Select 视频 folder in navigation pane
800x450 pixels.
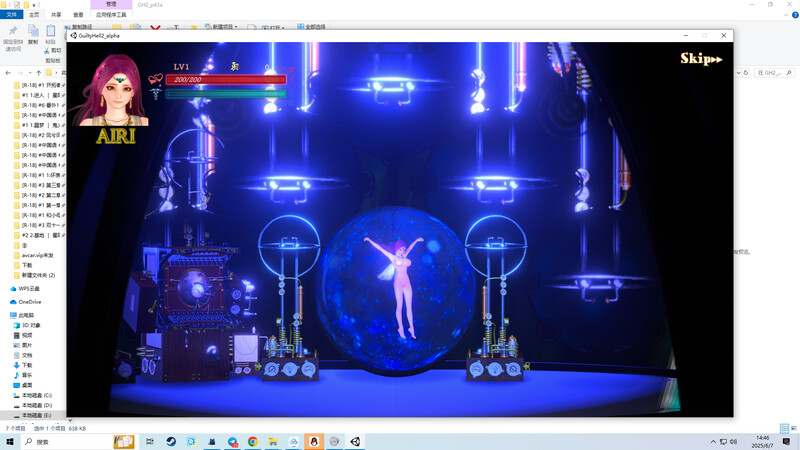(23, 335)
